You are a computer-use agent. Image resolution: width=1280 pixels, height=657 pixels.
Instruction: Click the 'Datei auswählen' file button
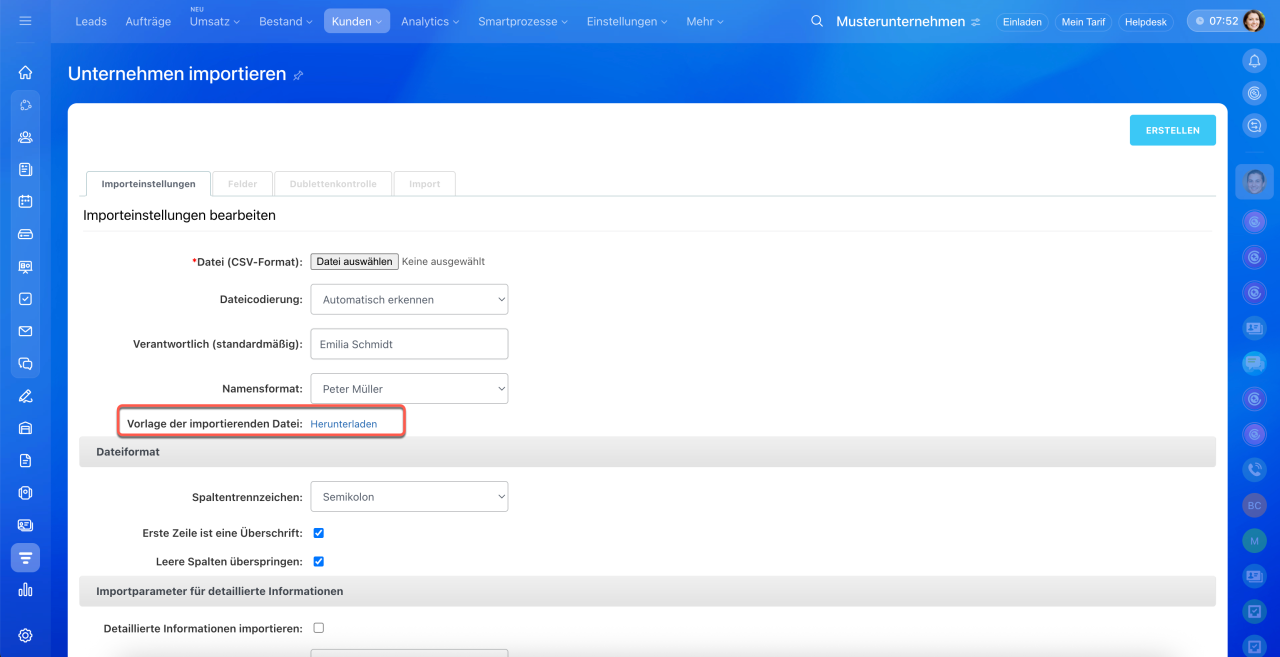tap(354, 261)
